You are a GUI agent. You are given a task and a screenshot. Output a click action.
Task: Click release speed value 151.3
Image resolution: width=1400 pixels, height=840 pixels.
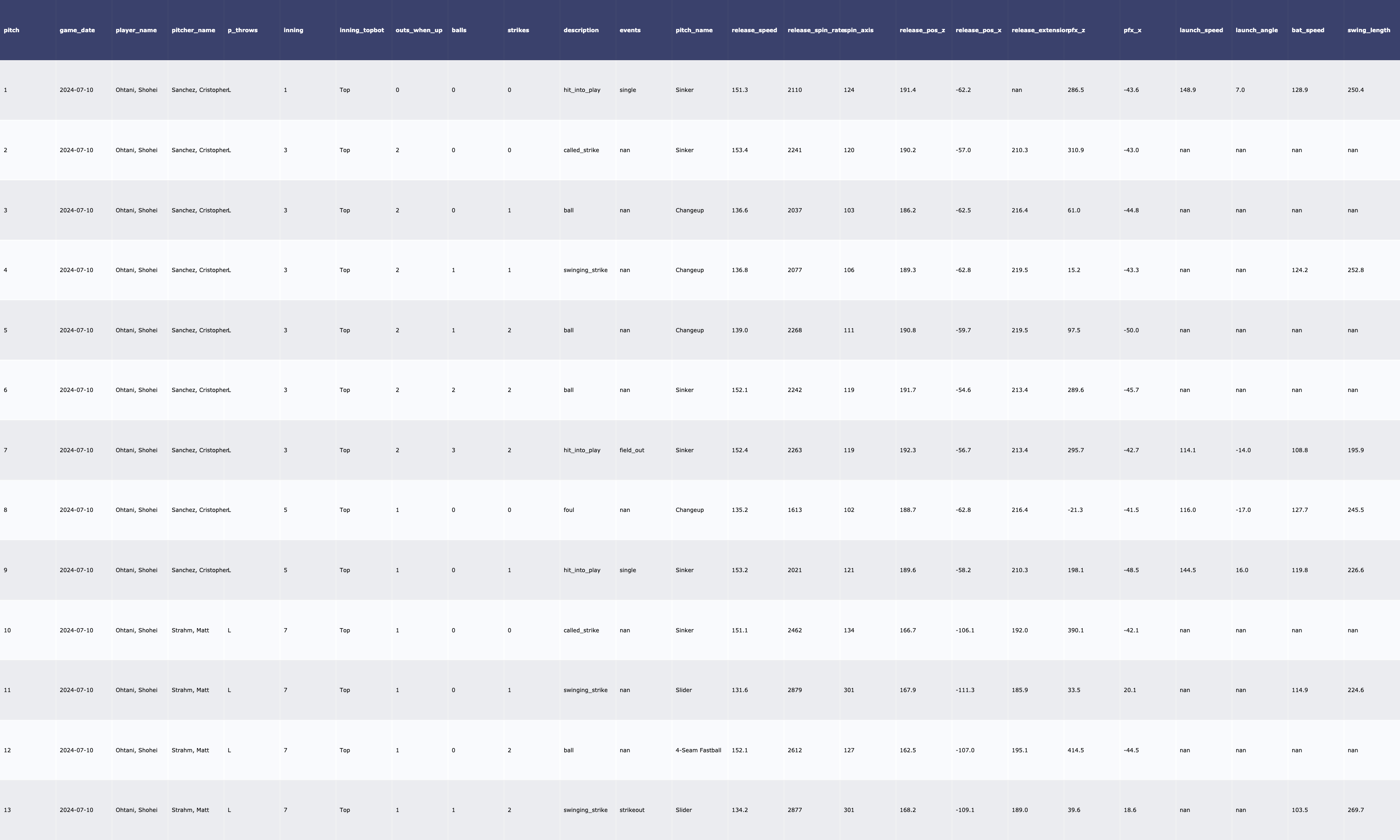tap(739, 90)
